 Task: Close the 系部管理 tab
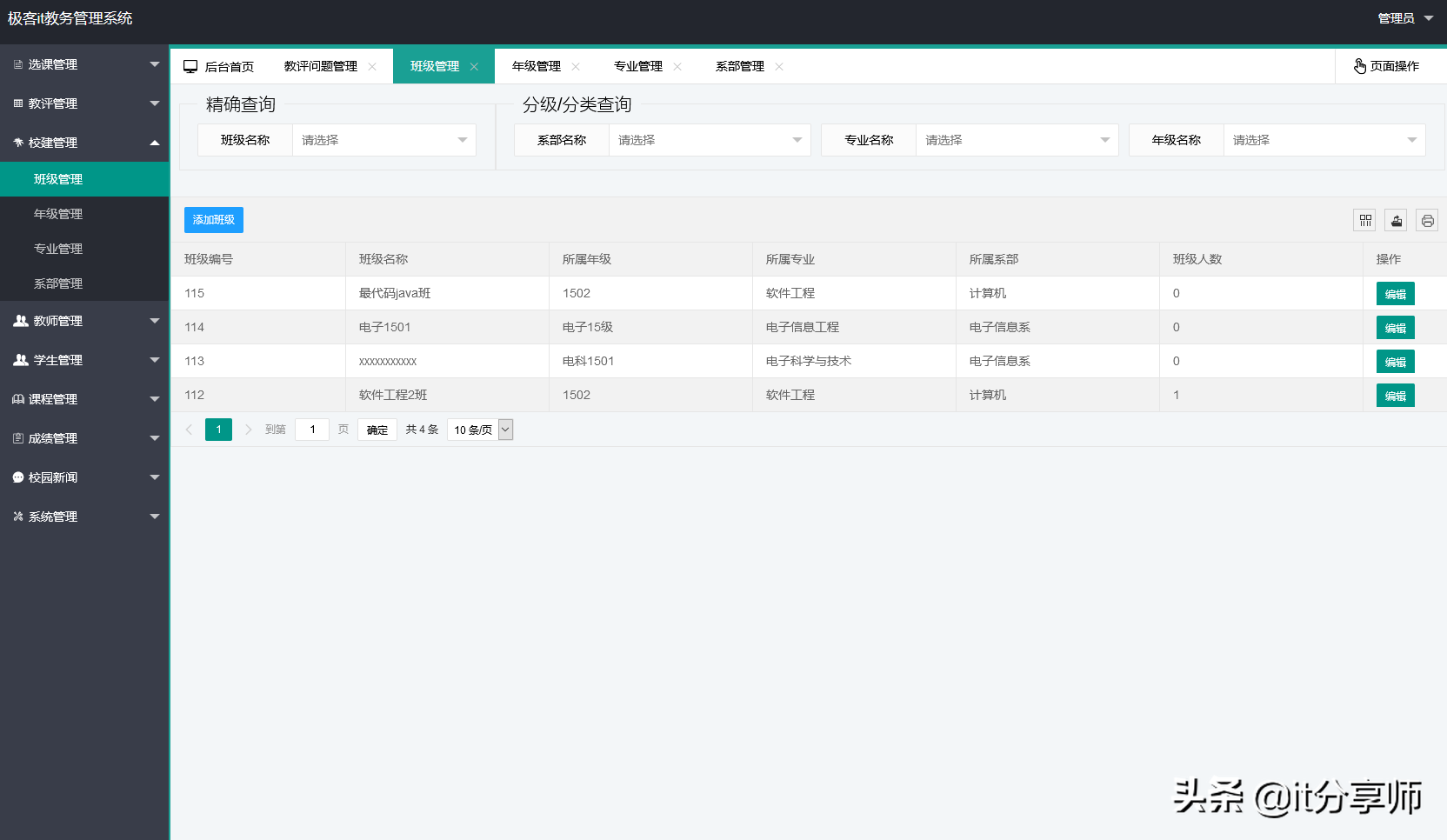(780, 65)
